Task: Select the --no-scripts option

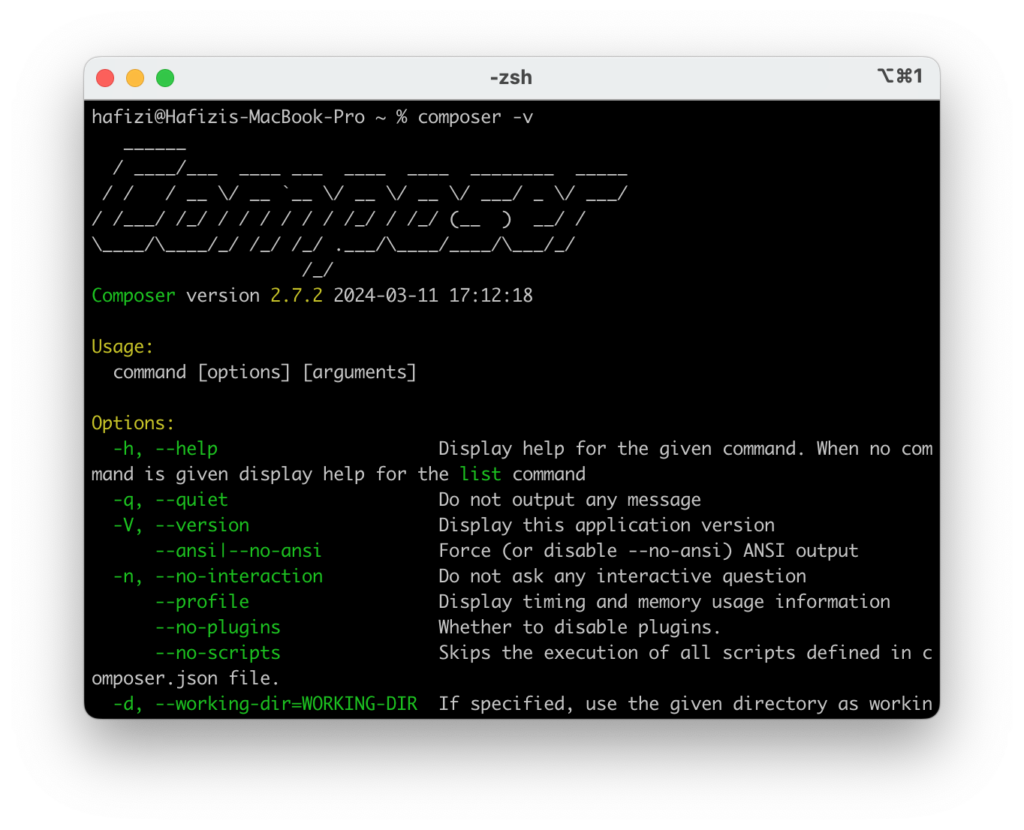Action: pos(218,653)
